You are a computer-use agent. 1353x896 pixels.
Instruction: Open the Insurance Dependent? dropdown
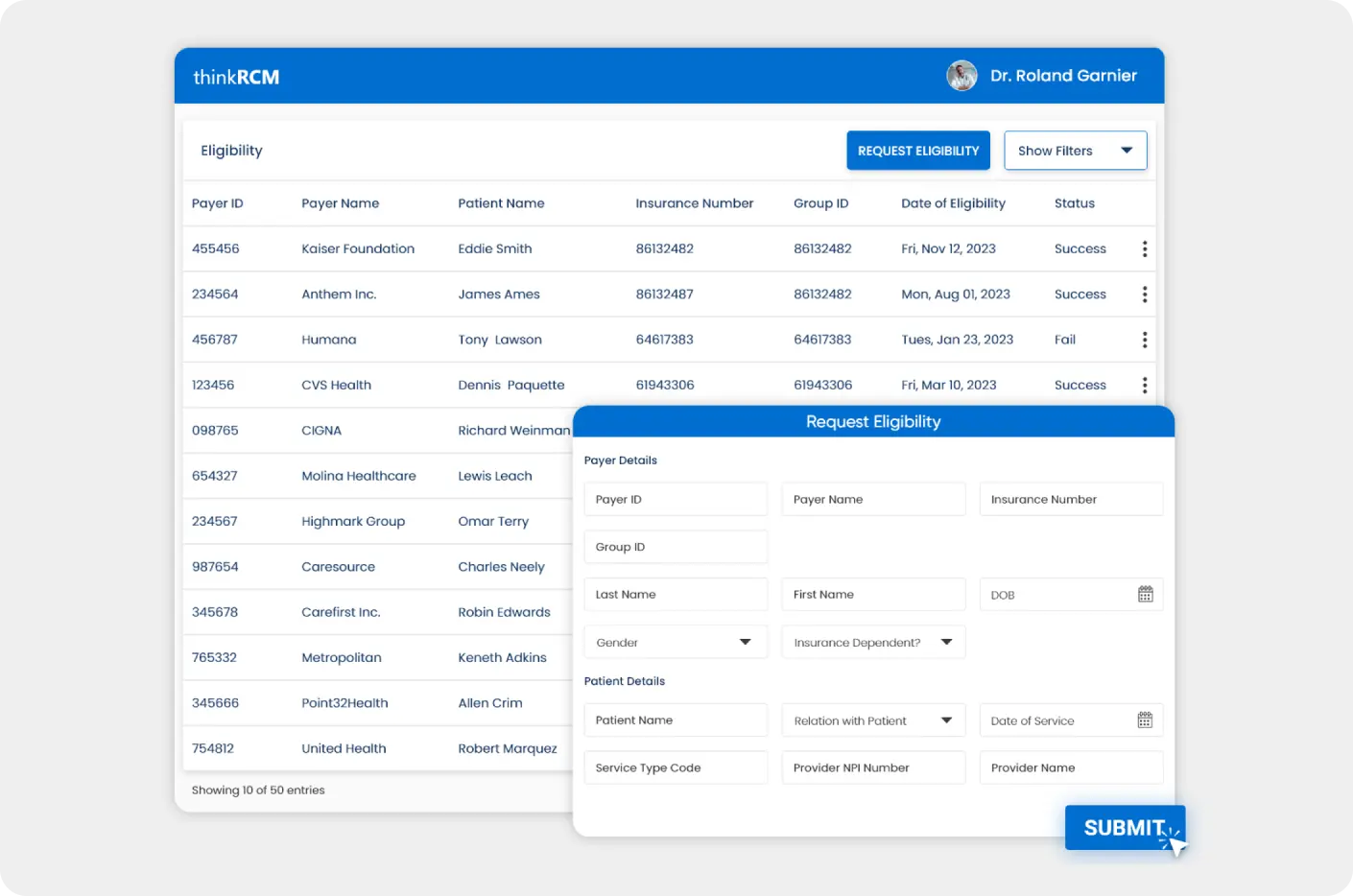(x=873, y=642)
